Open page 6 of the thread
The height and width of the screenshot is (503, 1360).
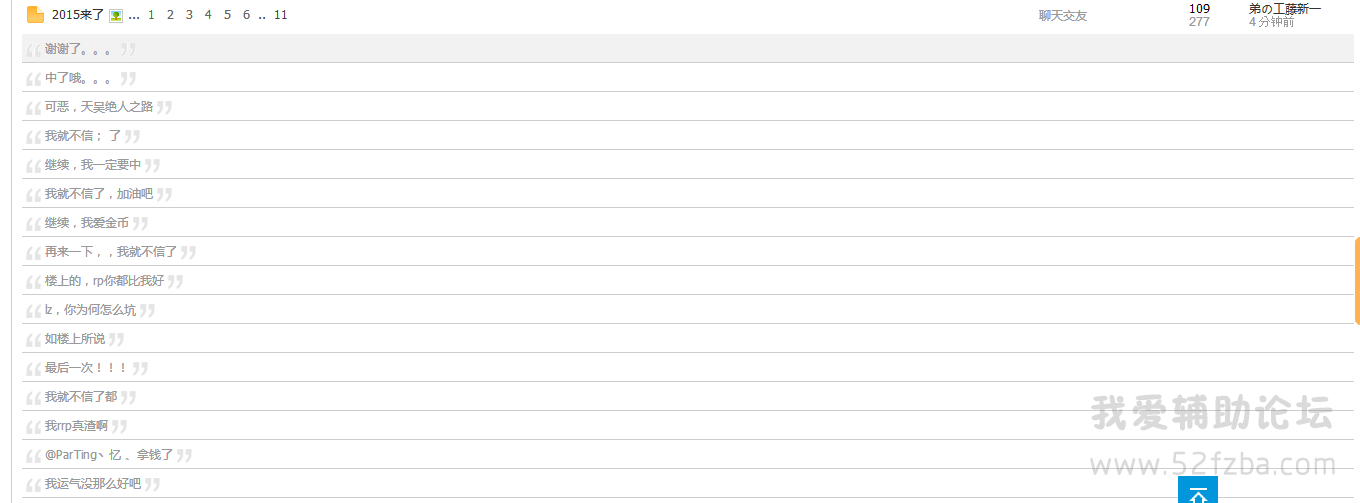246,15
